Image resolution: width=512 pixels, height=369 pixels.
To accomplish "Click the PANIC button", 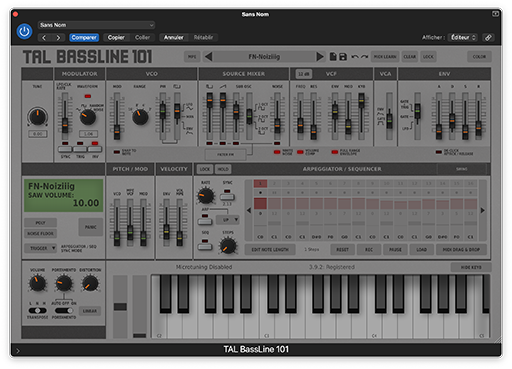I will tap(91, 227).
